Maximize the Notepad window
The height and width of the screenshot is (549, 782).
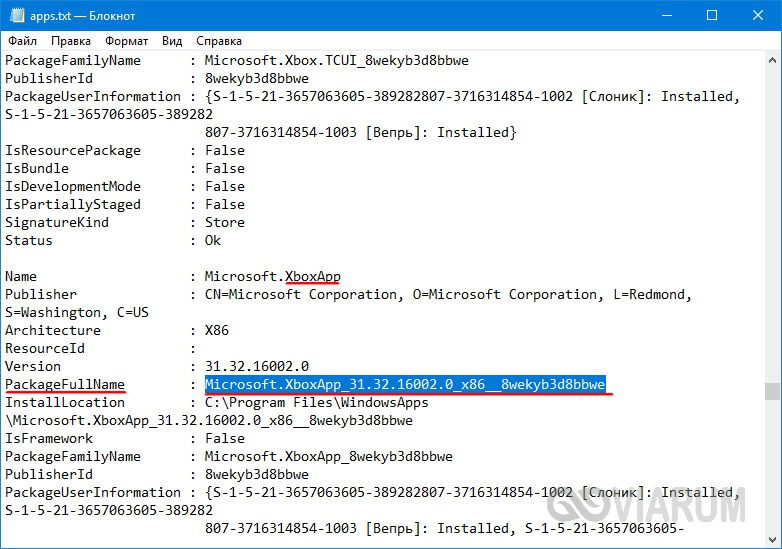point(712,15)
